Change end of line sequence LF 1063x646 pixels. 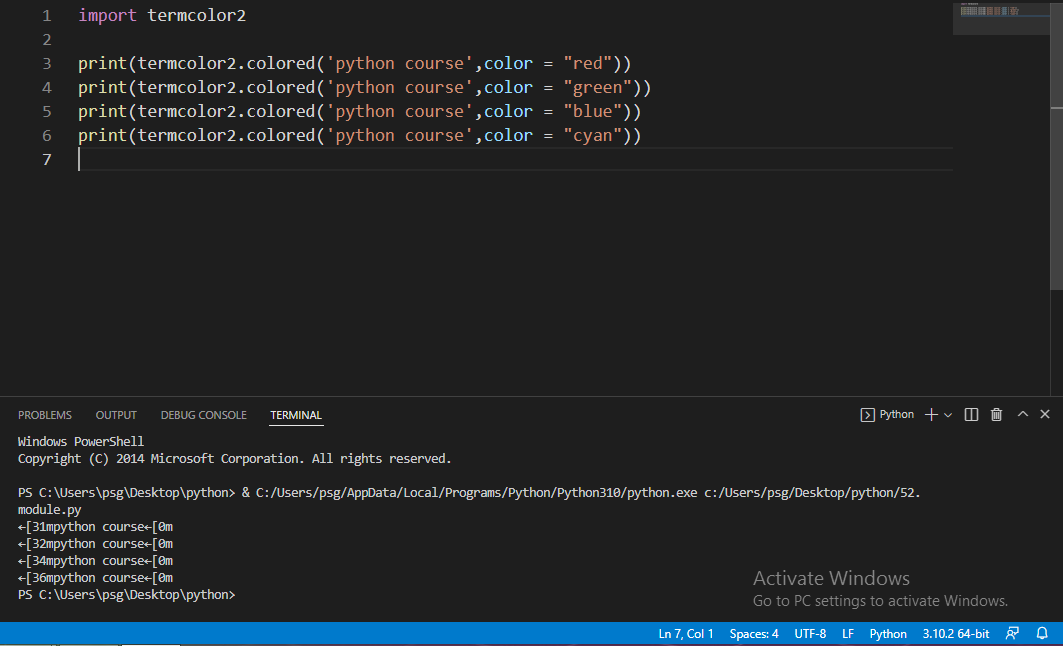(x=848, y=634)
